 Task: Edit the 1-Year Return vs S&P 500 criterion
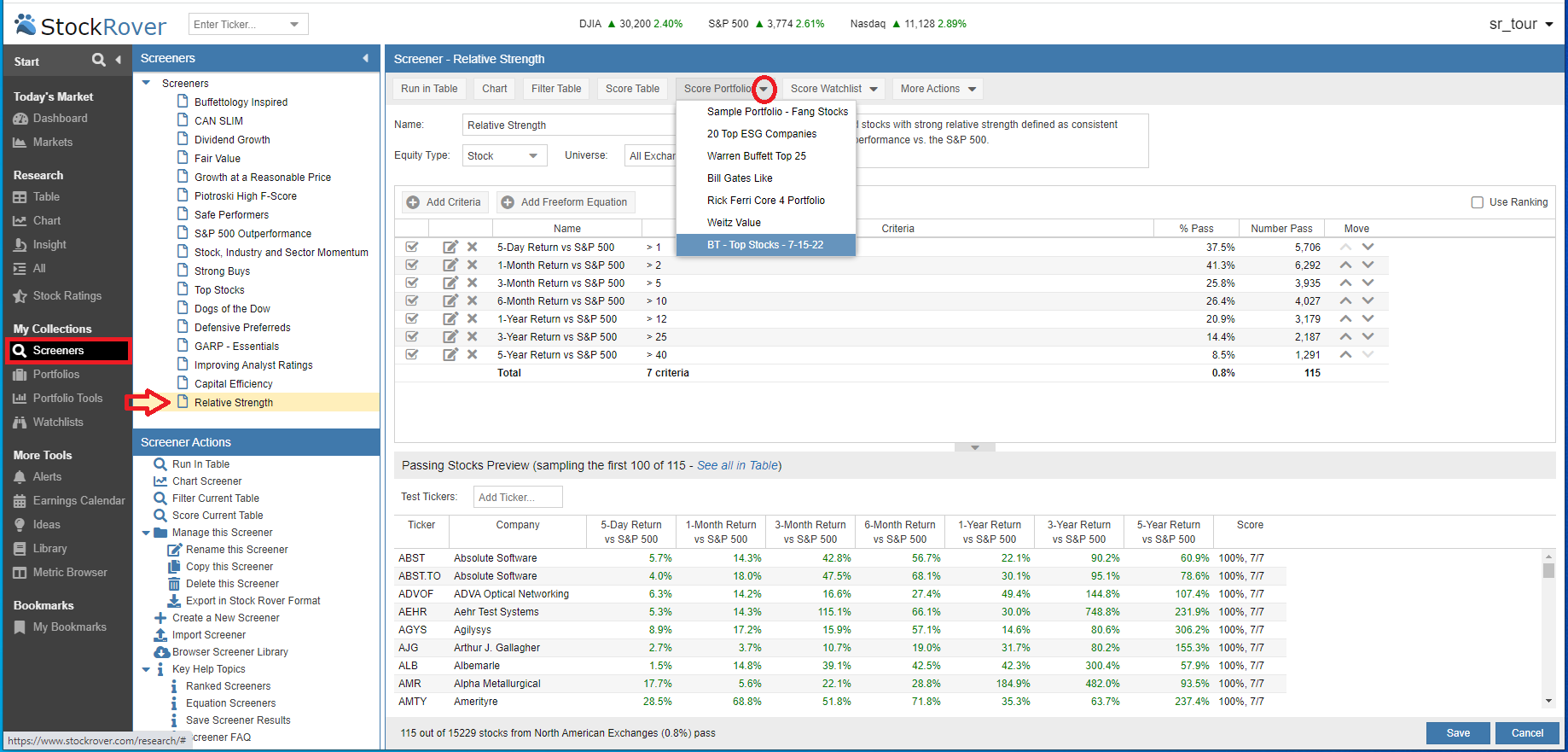tap(450, 318)
